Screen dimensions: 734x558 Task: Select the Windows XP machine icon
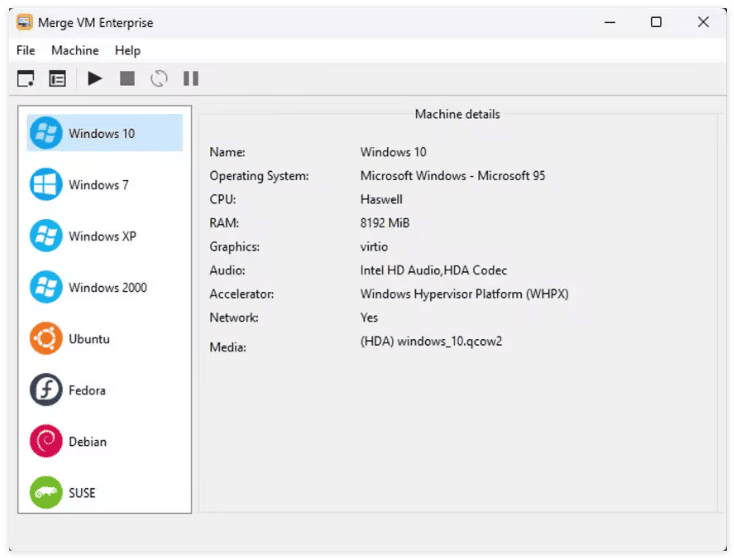tap(46, 235)
